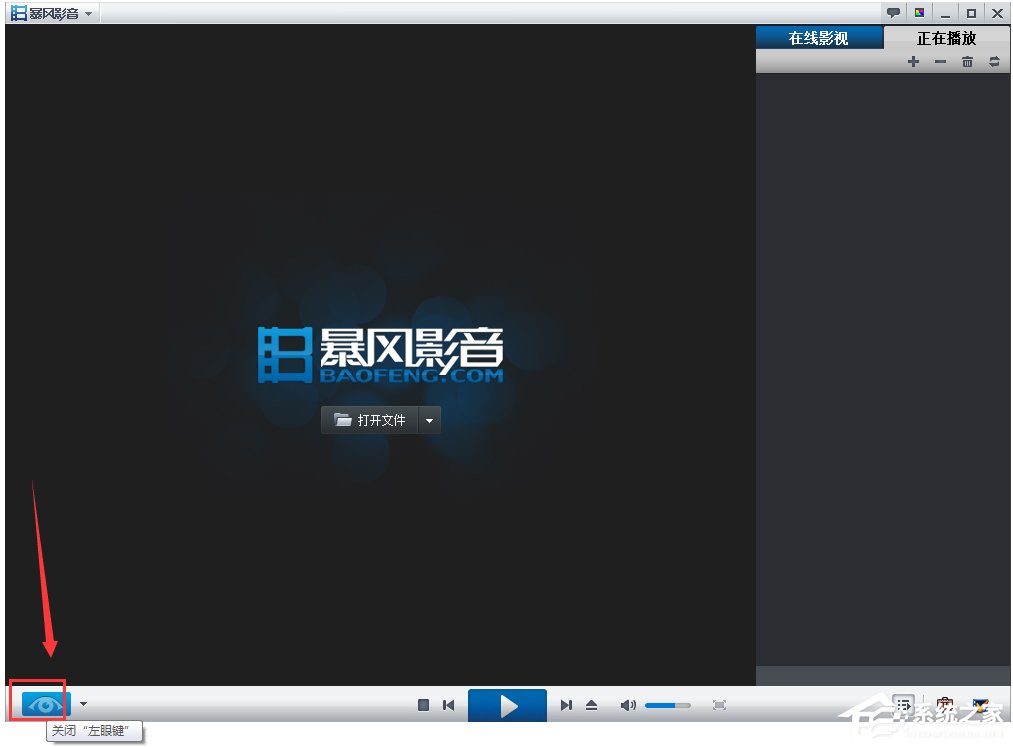The image size is (1013, 747).
Task: Adjust the volume slider
Action: tap(667, 705)
